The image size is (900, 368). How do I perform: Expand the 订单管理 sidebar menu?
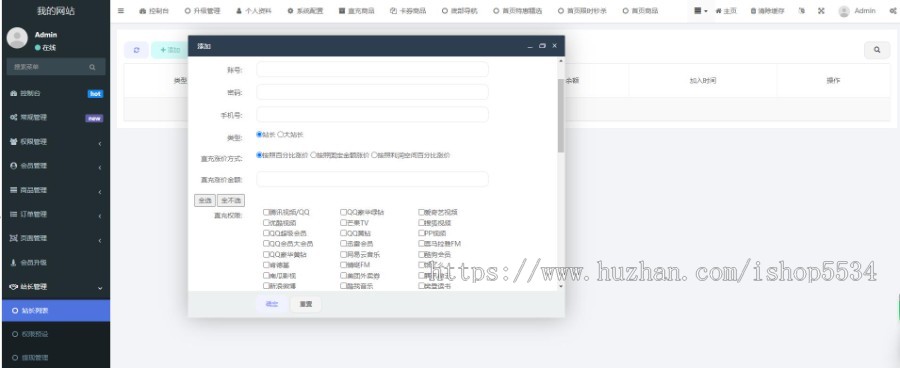coord(55,215)
